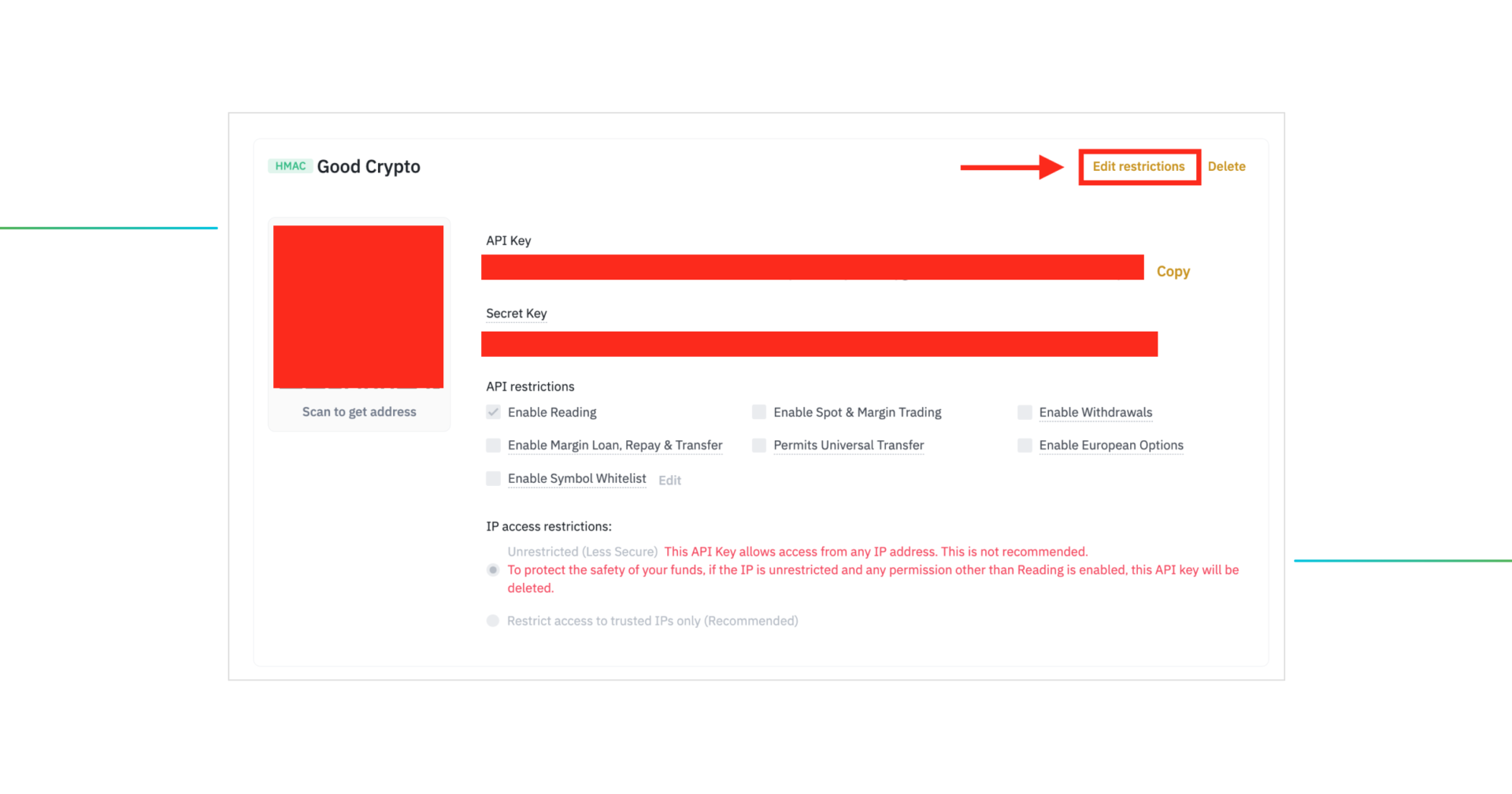Enable Margin Loan, Repay & Transfer
The width and height of the screenshot is (1512, 794).
click(493, 445)
